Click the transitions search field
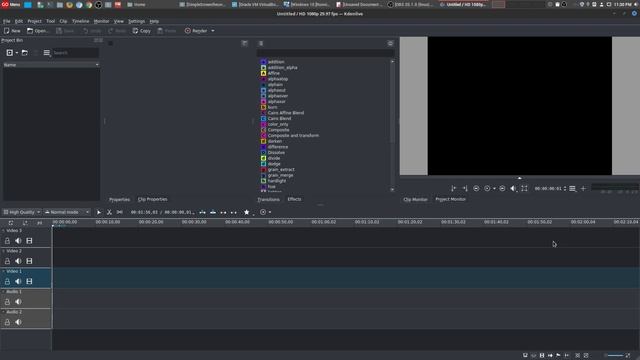This screenshot has height=360, width=640. pyautogui.click(x=325, y=53)
